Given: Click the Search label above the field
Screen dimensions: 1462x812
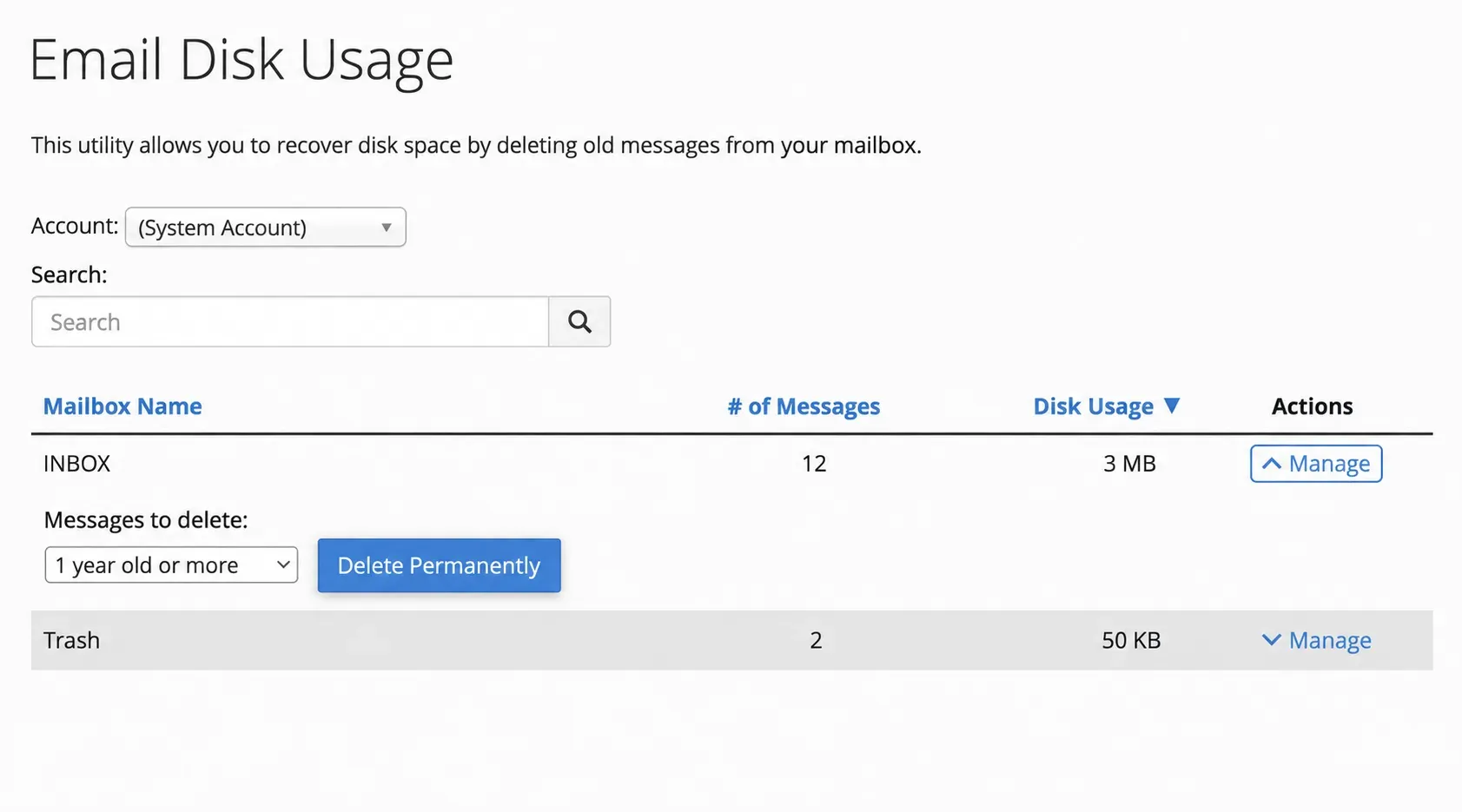Looking at the screenshot, I should pyautogui.click(x=69, y=275).
